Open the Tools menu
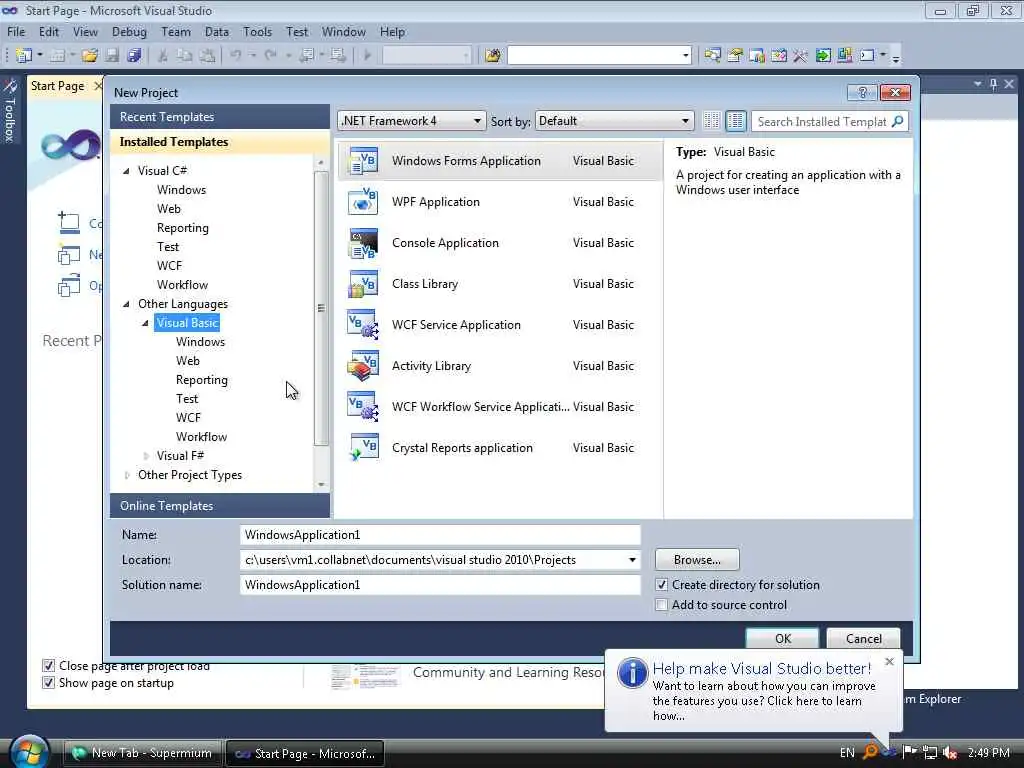This screenshot has width=1024, height=768. pyautogui.click(x=257, y=31)
